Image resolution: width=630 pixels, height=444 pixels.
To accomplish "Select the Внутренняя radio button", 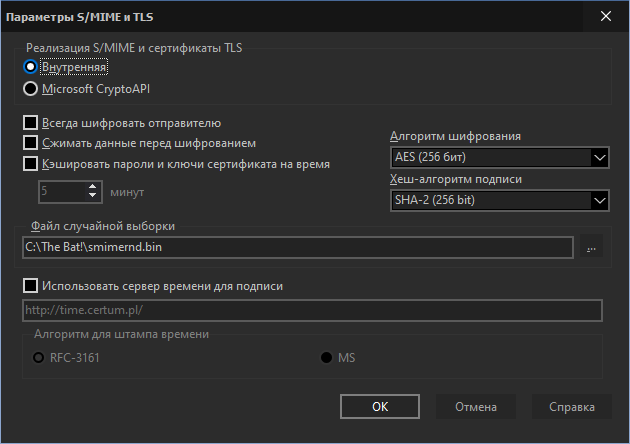I will click(x=31, y=67).
